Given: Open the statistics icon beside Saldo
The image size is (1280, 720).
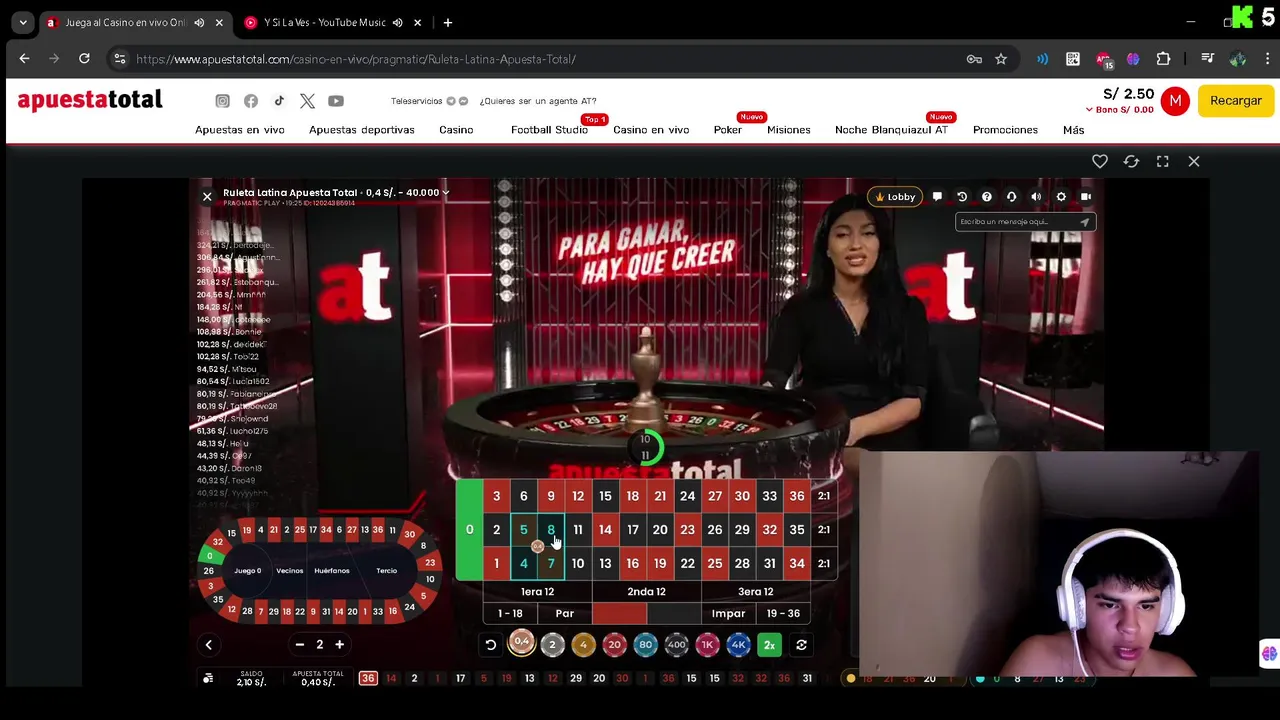Looking at the screenshot, I should (x=208, y=678).
